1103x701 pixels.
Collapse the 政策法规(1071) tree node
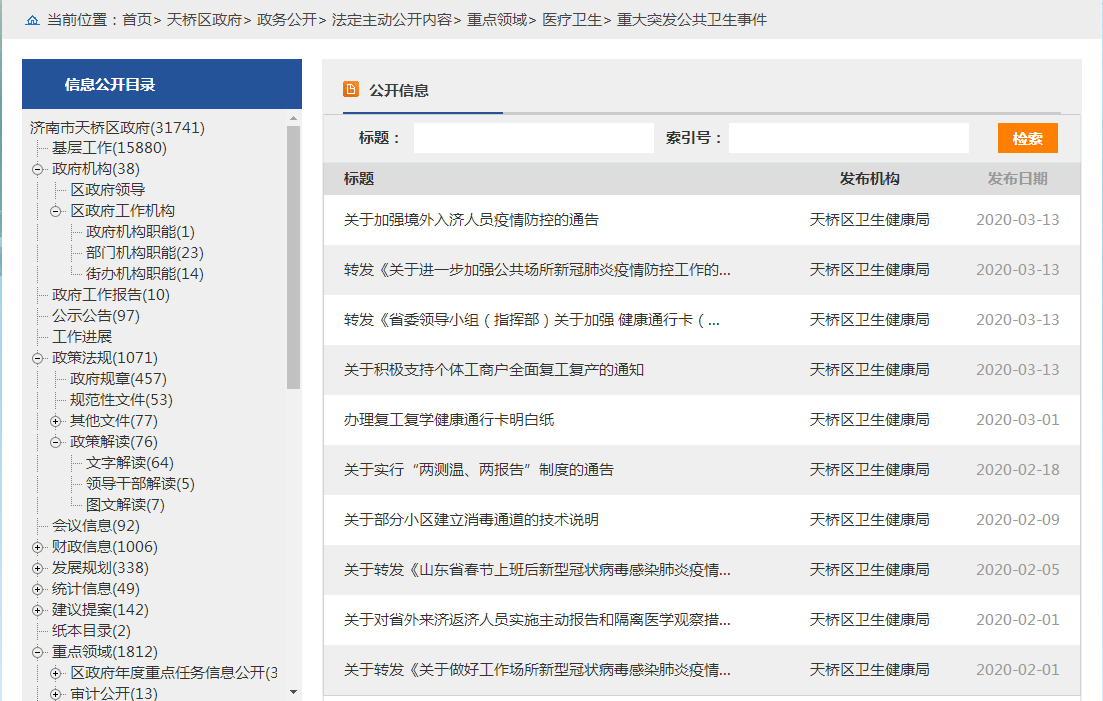(37, 359)
